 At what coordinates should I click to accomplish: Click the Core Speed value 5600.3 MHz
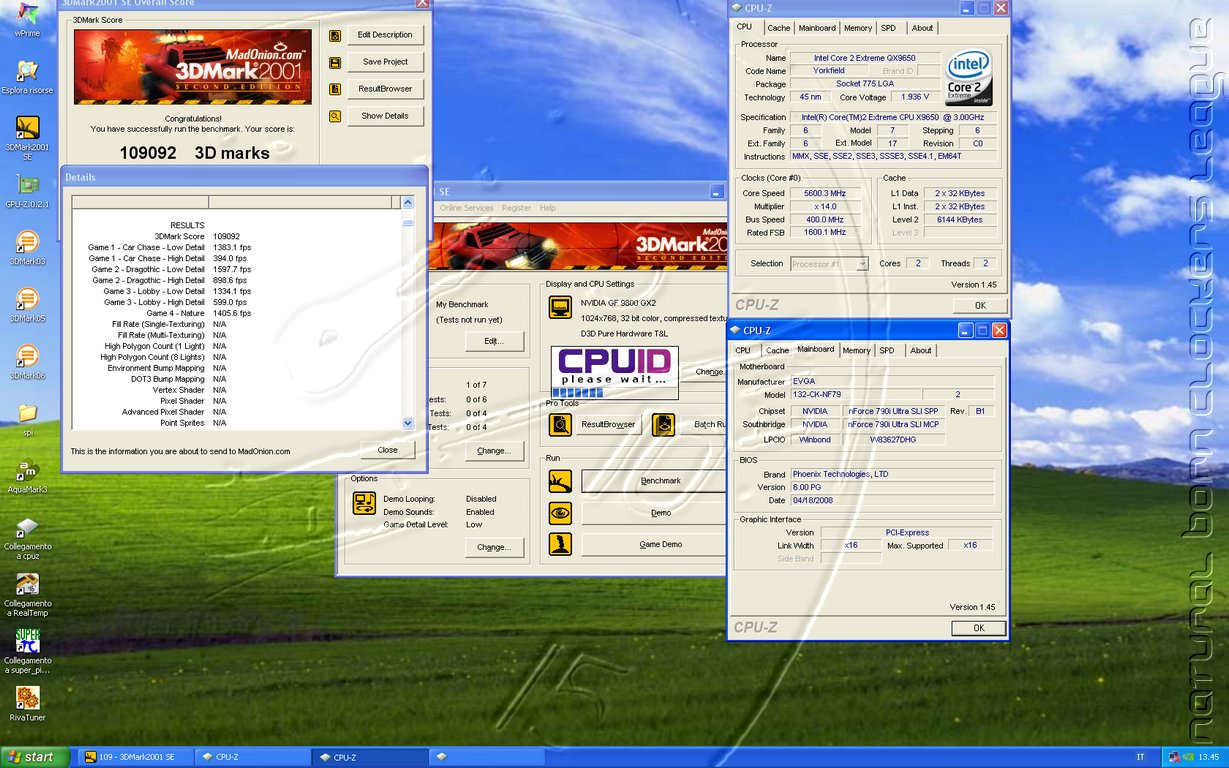[825, 193]
